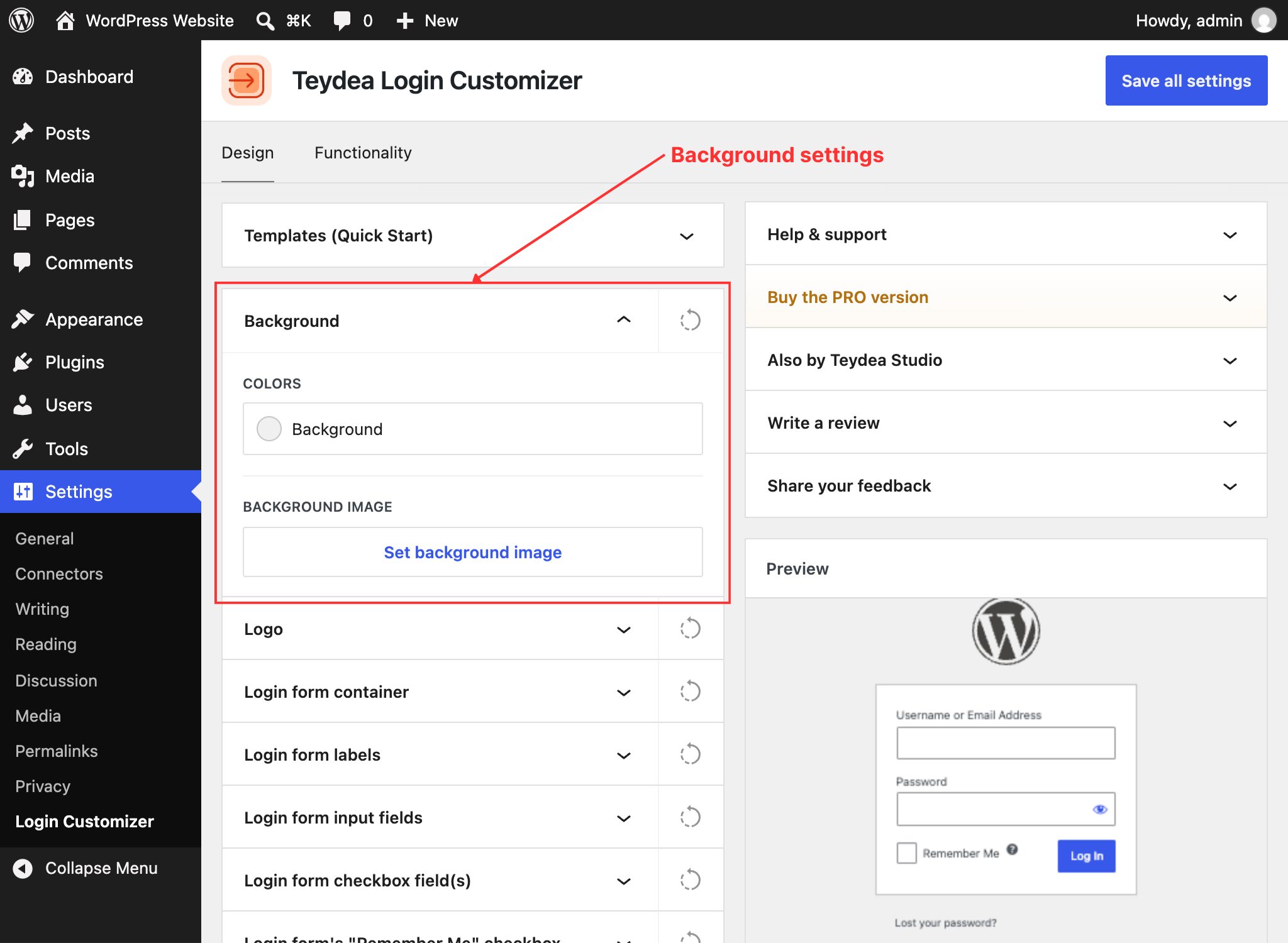This screenshot has height=943, width=1288.
Task: Expand Also by Teydea Studio panel
Action: coord(1006,360)
